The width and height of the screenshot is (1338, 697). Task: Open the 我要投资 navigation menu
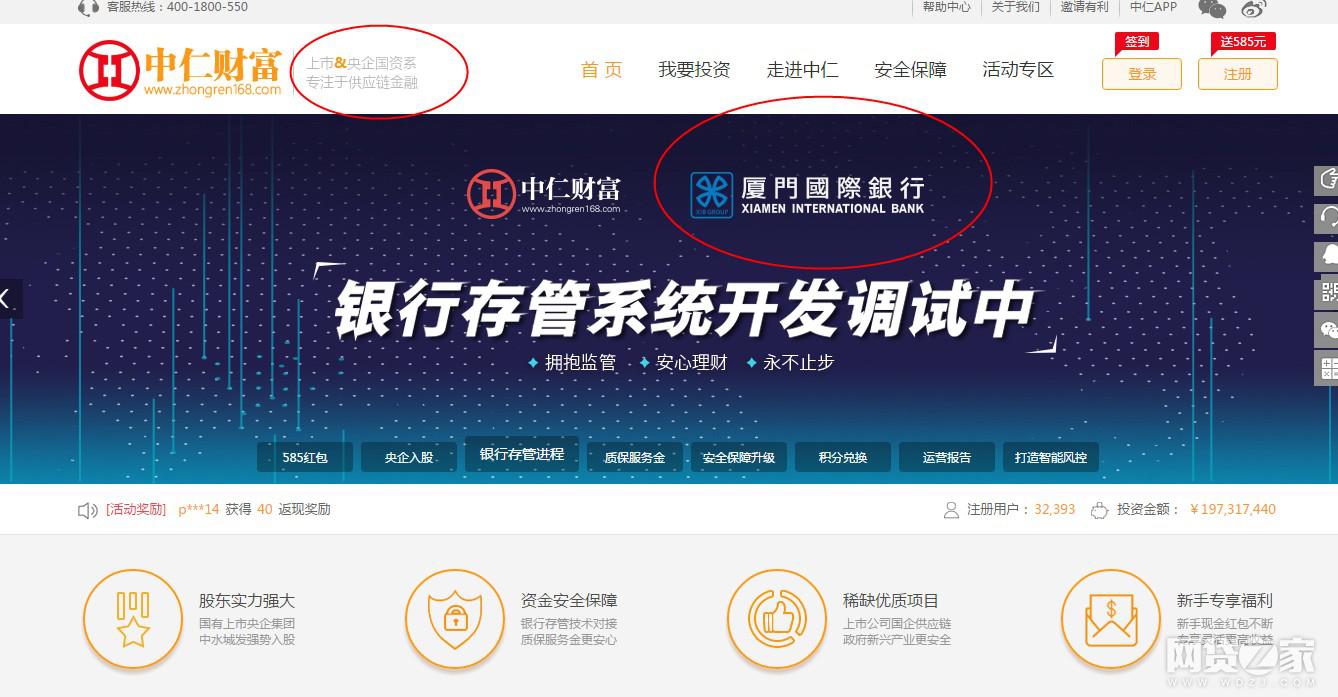(694, 70)
